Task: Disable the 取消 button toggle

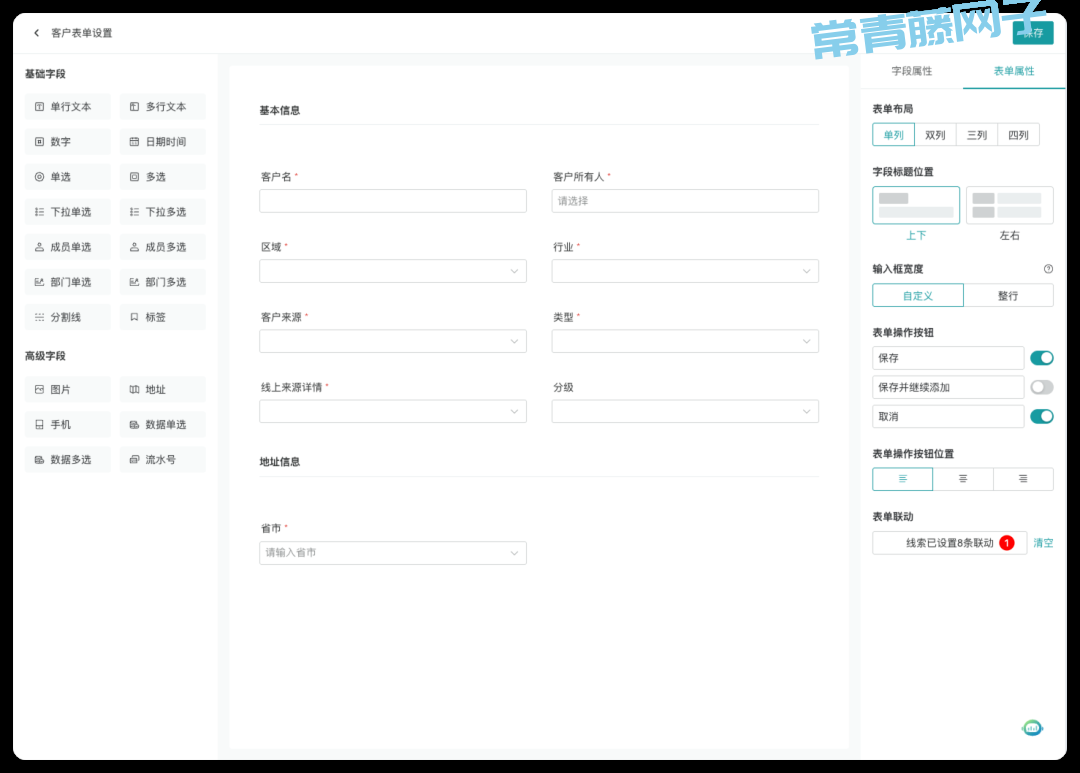Action: (1041, 416)
